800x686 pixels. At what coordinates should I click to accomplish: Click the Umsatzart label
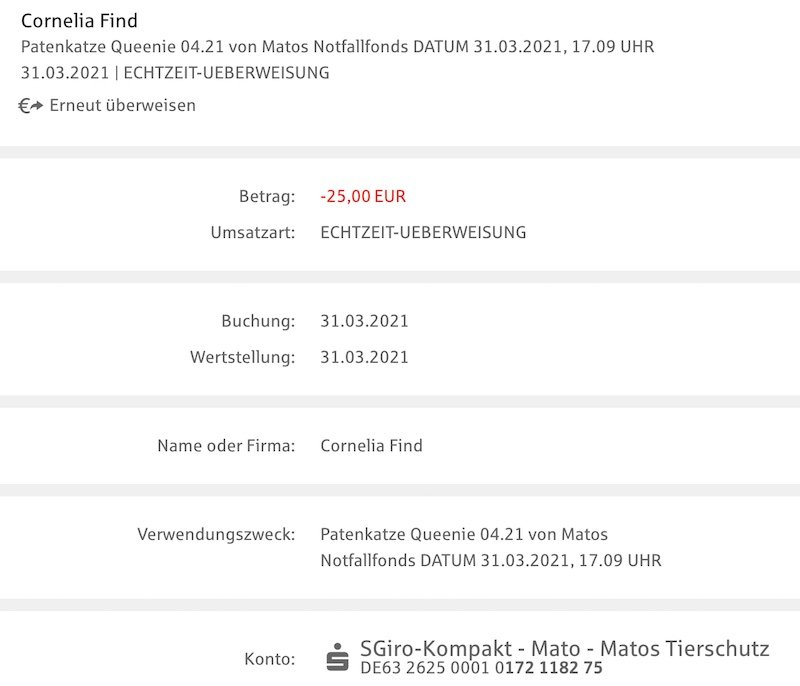pos(253,233)
